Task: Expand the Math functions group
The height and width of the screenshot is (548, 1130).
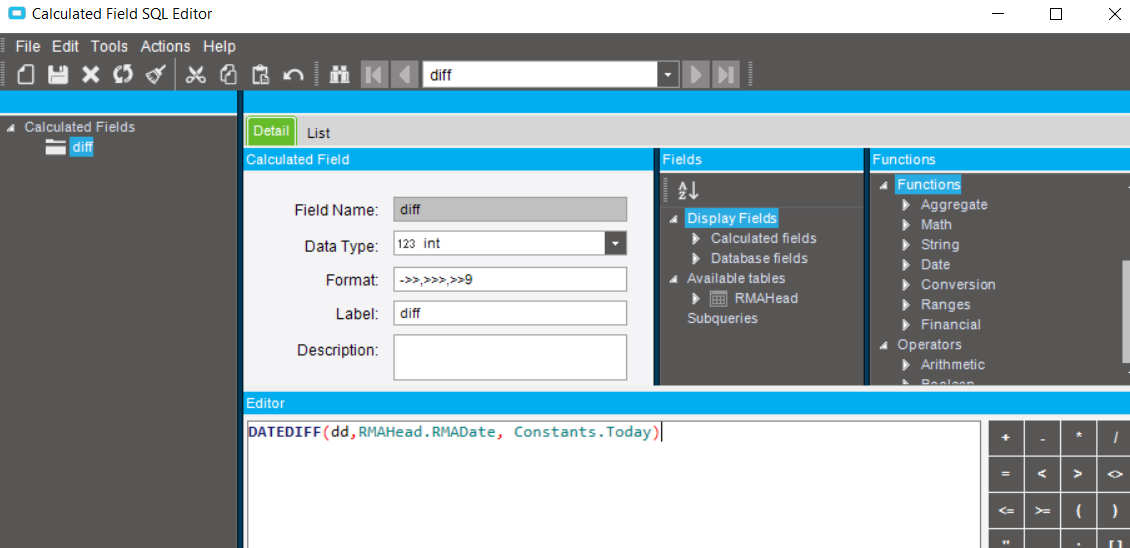Action: click(x=907, y=225)
